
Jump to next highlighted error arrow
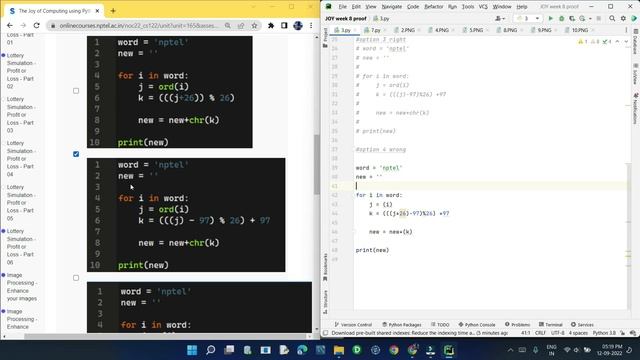pyautogui.click(x=626, y=42)
